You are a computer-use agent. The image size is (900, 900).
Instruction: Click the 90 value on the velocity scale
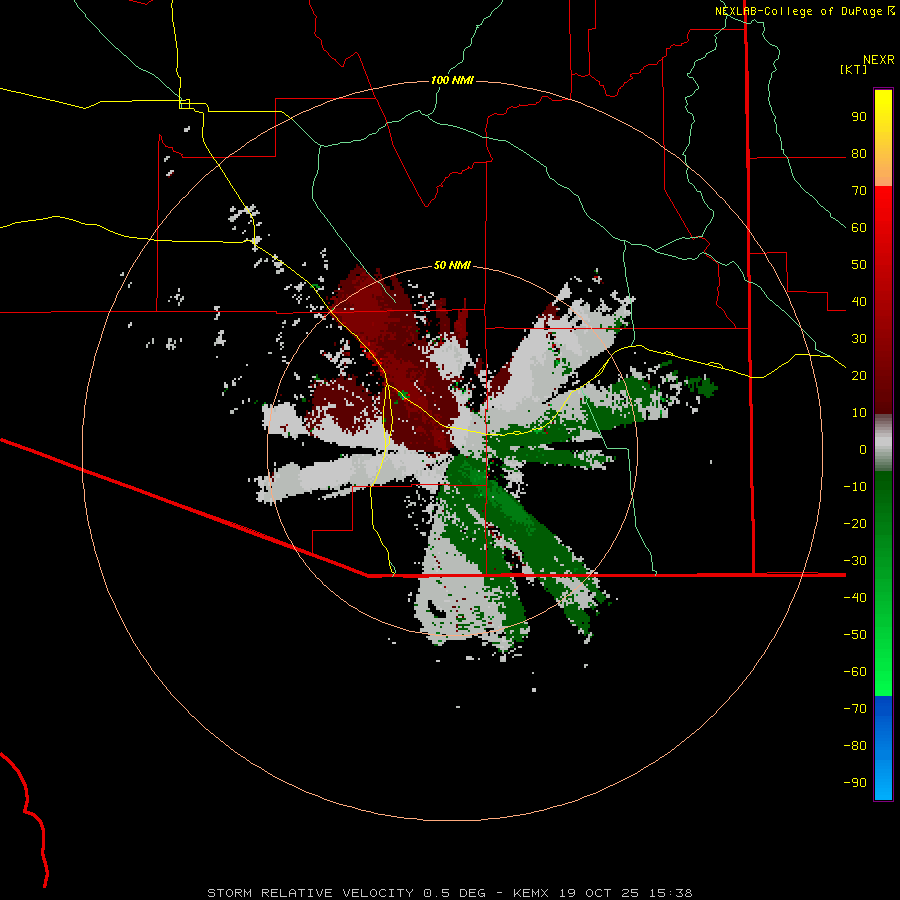(859, 117)
